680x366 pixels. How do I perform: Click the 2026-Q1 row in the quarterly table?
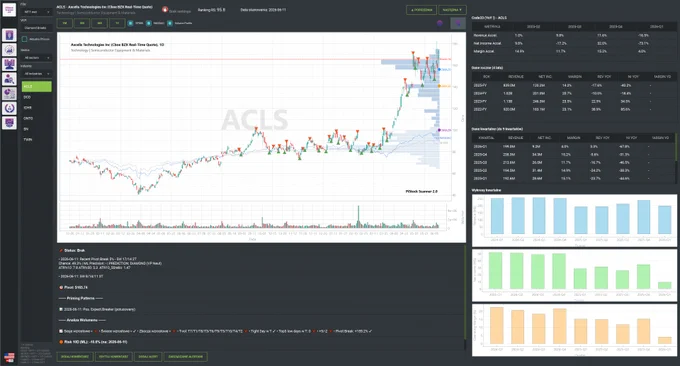(x=573, y=147)
